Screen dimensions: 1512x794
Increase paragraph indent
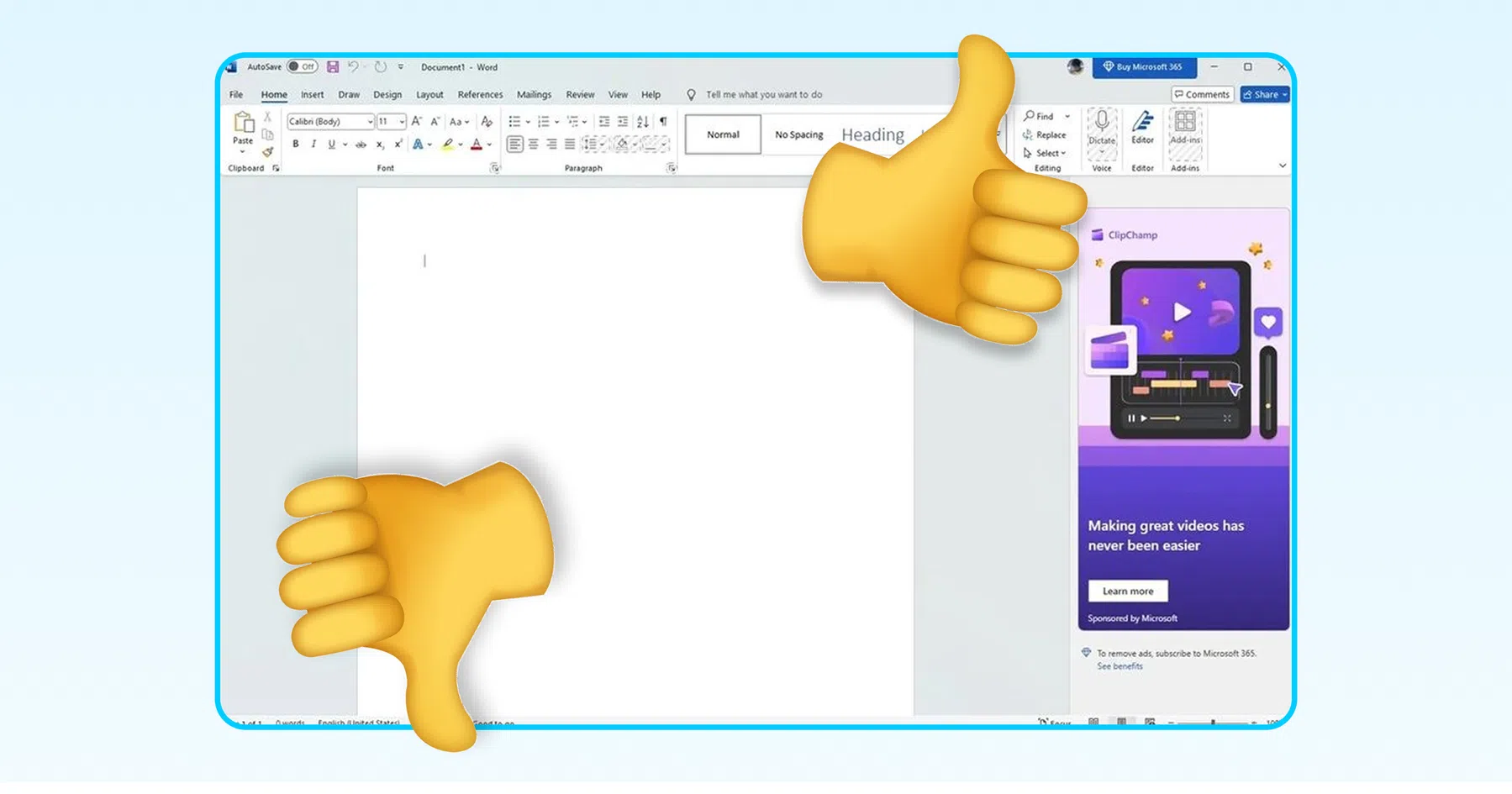623,122
